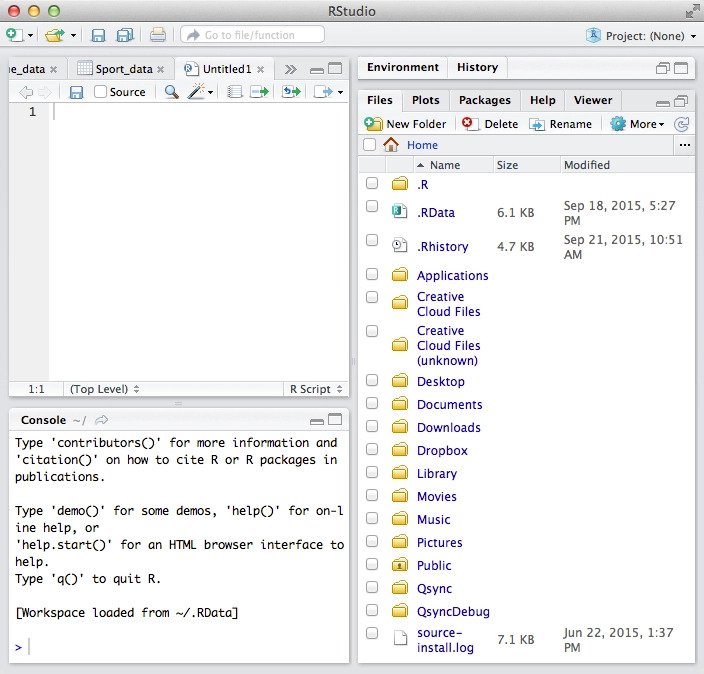
Task: Click the compile notebook icon
Action: point(234,92)
